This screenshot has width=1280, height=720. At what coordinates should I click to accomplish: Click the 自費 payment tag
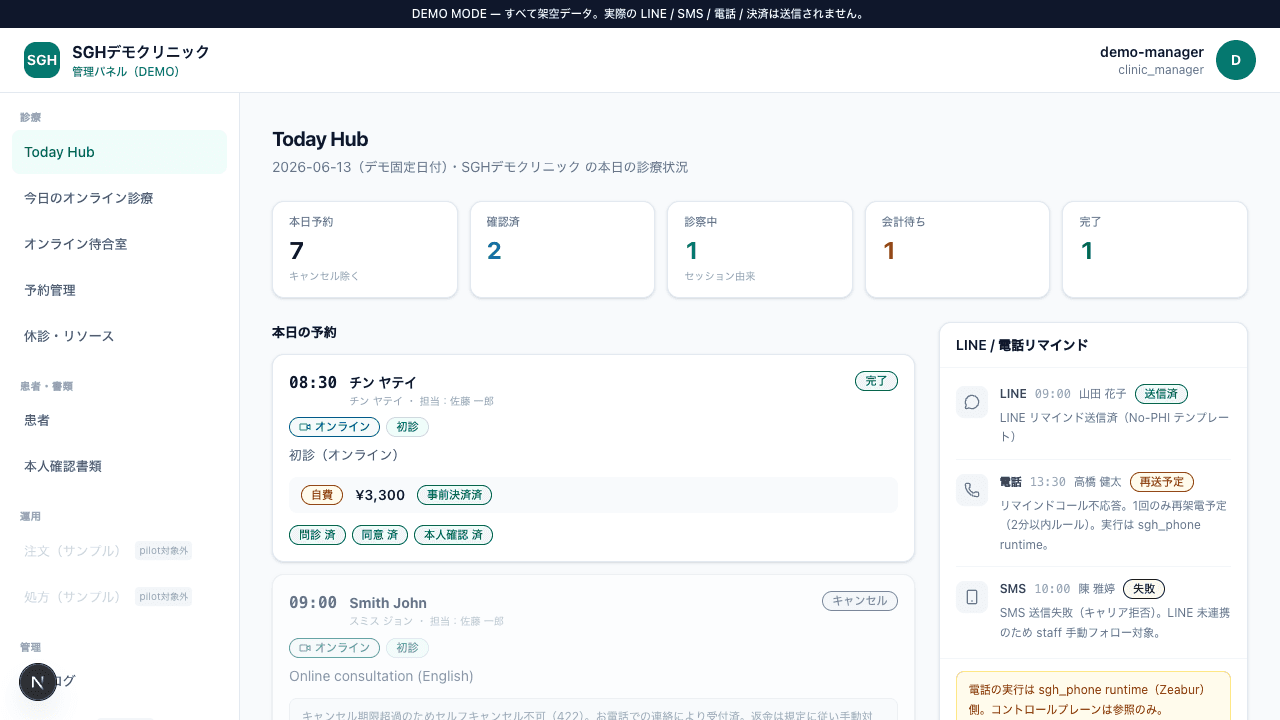(x=322, y=495)
